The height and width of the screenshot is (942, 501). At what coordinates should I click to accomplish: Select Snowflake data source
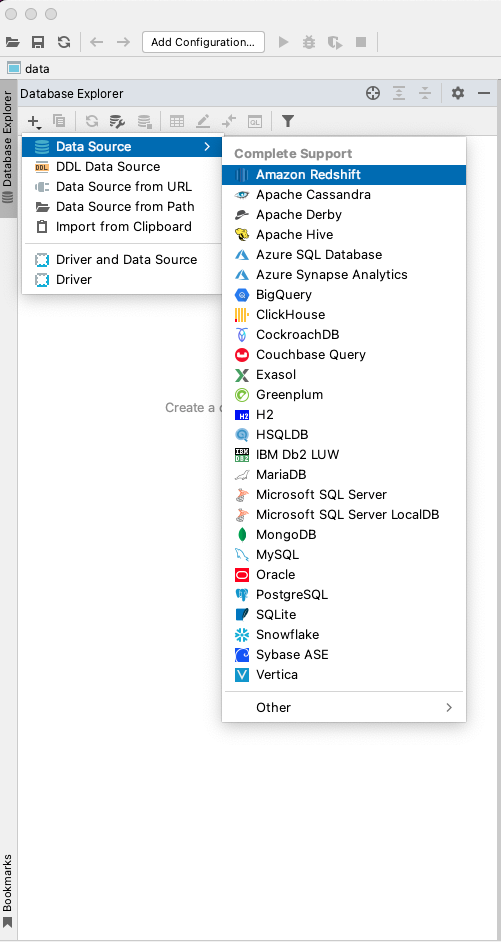(344, 634)
